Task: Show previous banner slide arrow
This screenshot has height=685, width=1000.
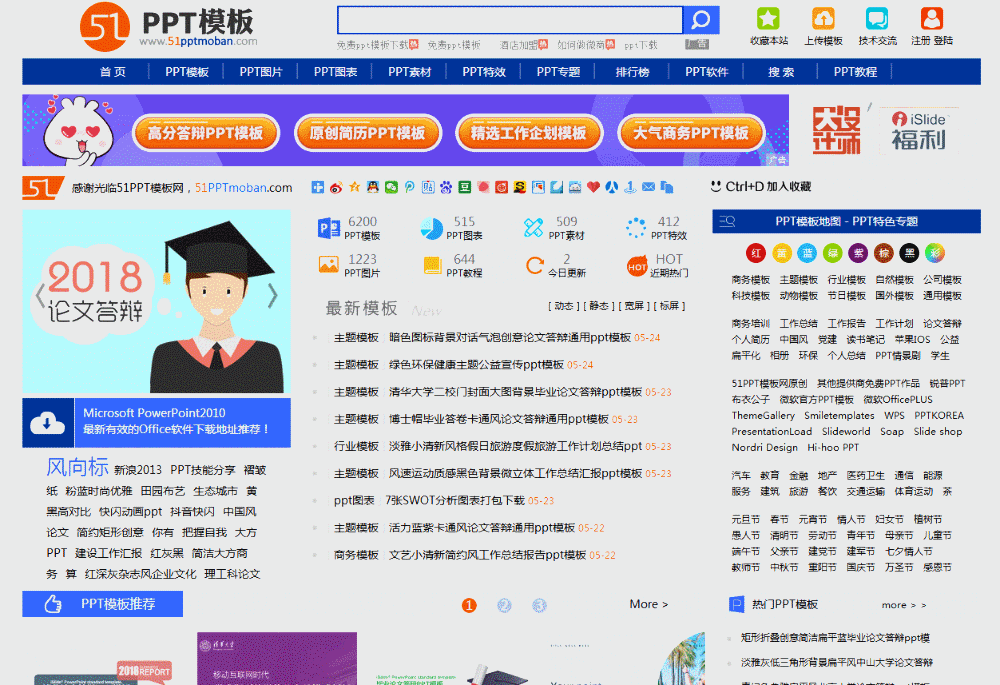Action: click(x=41, y=295)
